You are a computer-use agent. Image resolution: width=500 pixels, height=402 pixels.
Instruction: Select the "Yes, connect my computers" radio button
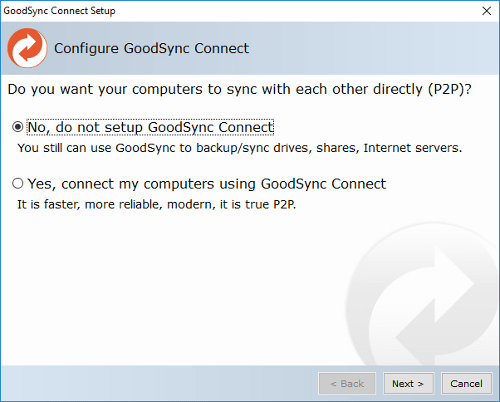point(17,183)
